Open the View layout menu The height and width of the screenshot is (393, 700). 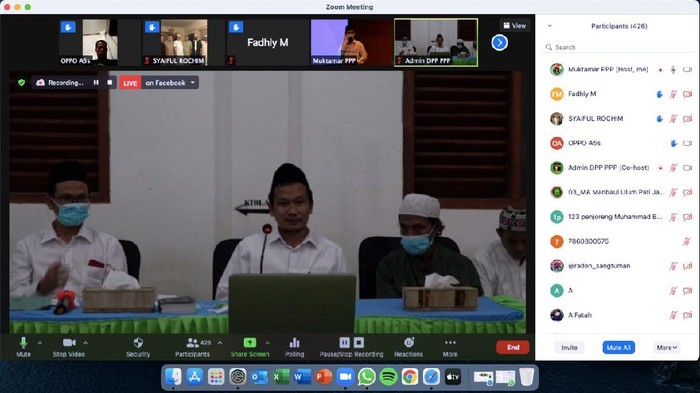[515, 25]
